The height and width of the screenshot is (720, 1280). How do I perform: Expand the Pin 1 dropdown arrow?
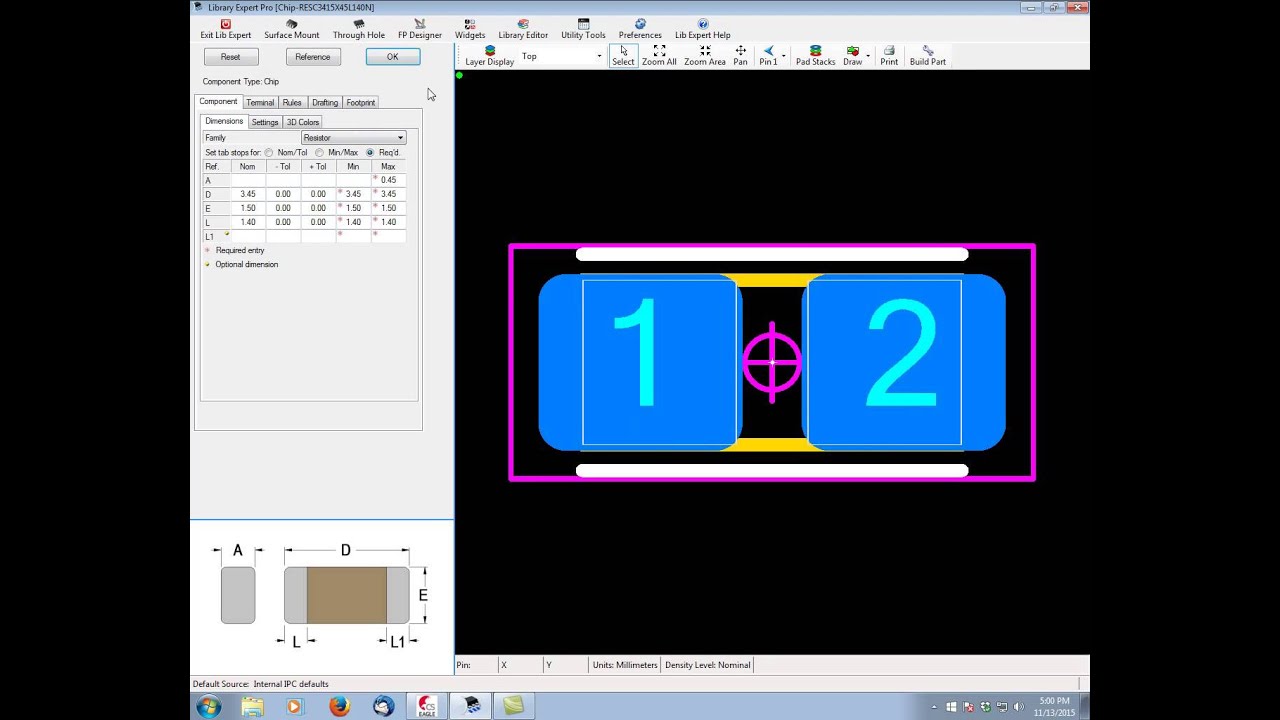point(783,55)
